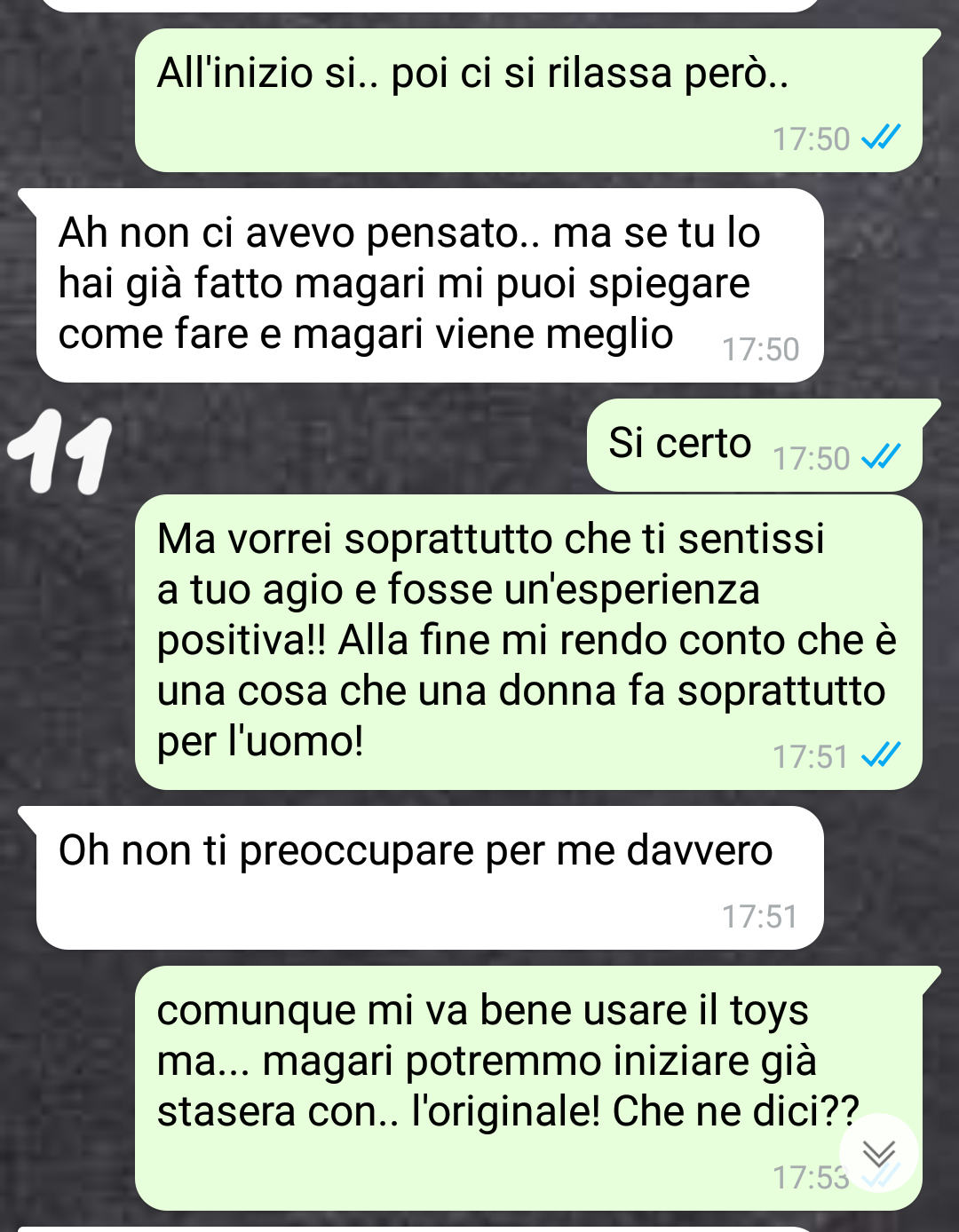This screenshot has width=959, height=1232.
Task: Select the 'Ma vorrei soprattutto' message bubble
Action: click(x=528, y=642)
